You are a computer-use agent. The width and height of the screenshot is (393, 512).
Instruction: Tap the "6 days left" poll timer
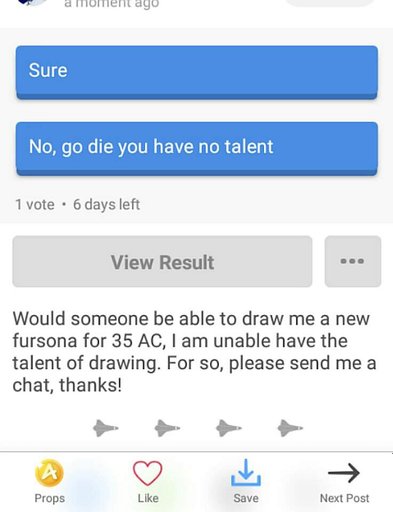point(106,205)
